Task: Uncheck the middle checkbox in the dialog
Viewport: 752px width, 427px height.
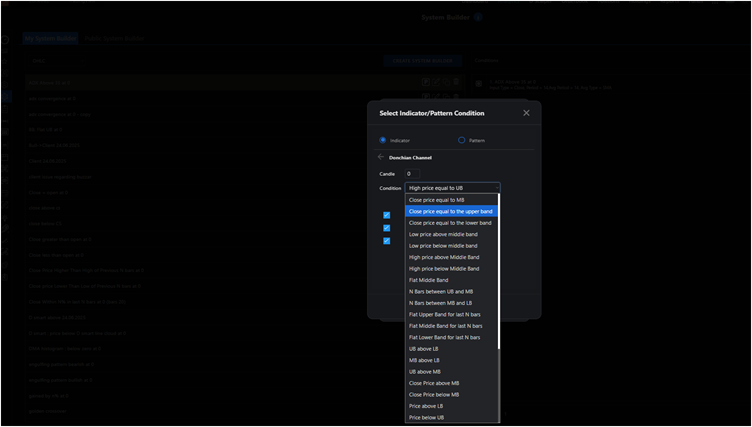Action: [x=387, y=228]
